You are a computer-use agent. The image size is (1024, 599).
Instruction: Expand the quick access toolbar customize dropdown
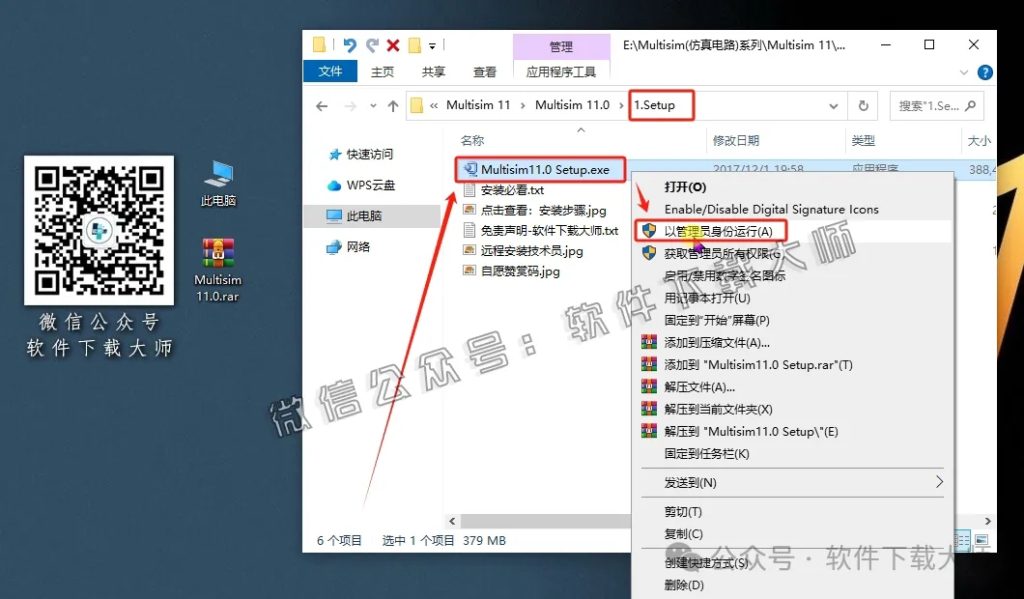tap(434, 44)
